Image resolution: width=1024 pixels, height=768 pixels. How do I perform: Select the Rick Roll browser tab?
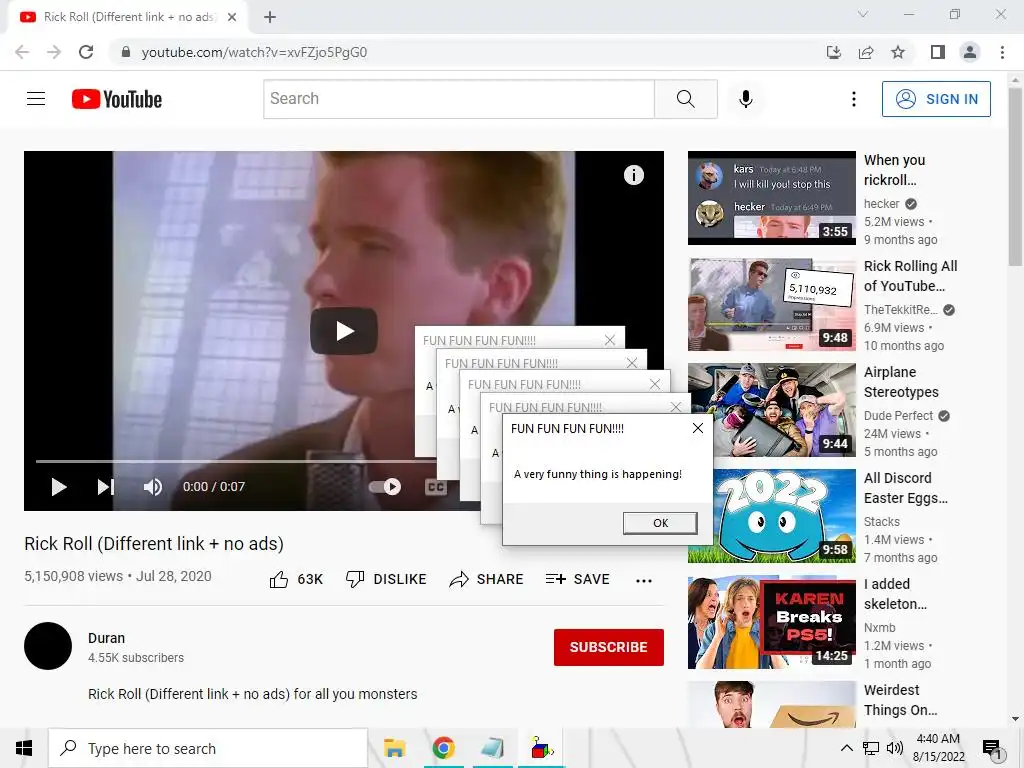(x=128, y=17)
